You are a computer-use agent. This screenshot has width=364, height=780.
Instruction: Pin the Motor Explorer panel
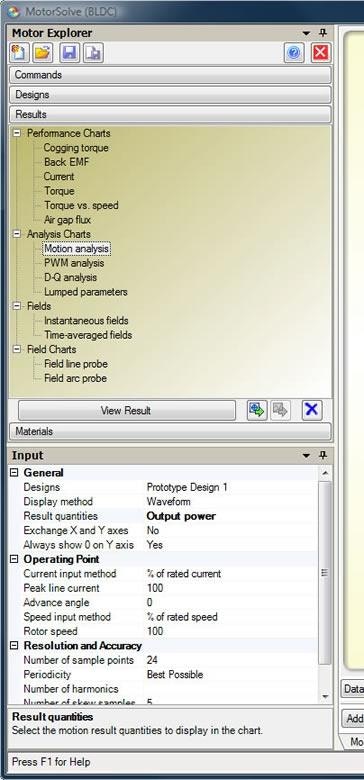[323, 33]
